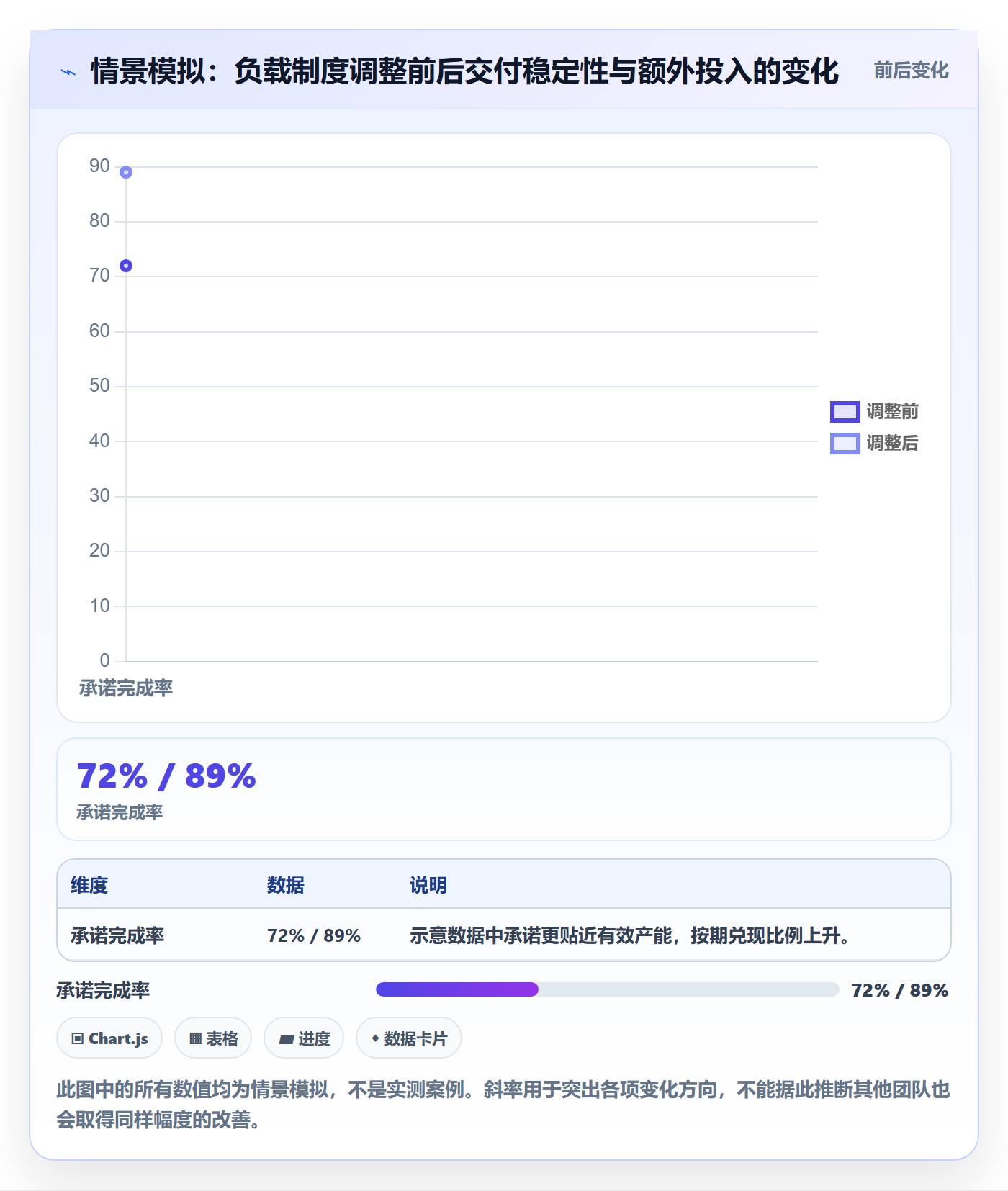
Task: Click the lightning icon beside the title
Action: pyautogui.click(x=68, y=72)
